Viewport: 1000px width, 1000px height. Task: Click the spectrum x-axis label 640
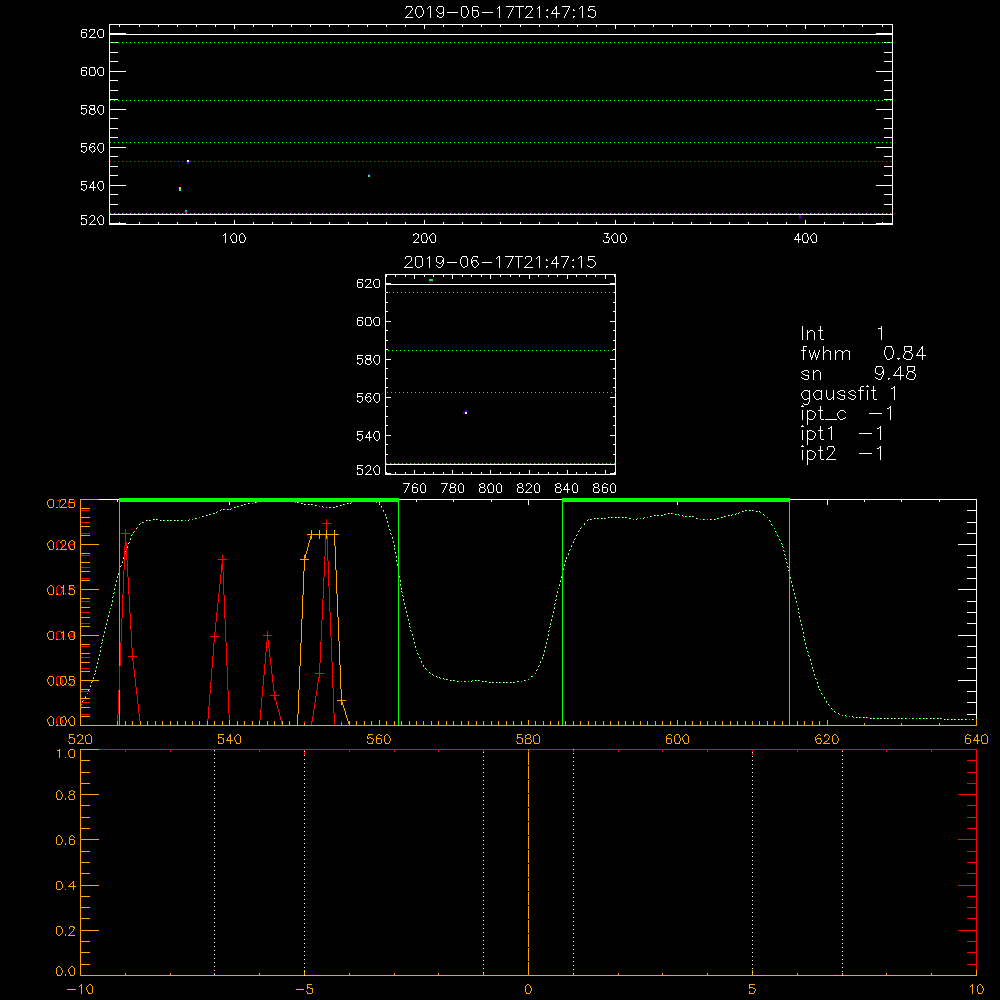(976, 739)
